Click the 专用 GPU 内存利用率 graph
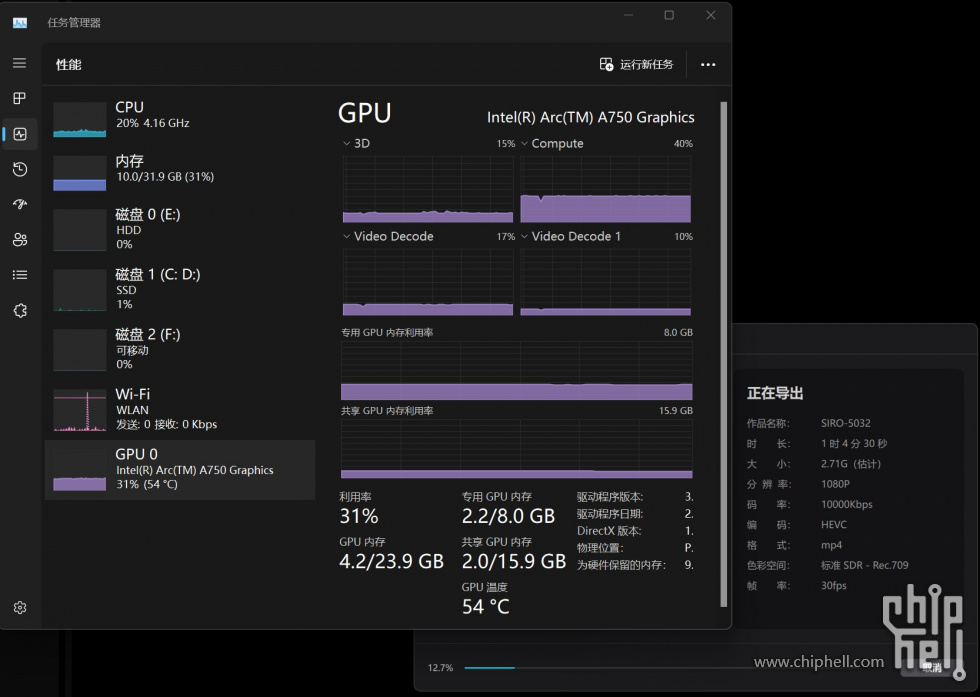 pyautogui.click(x=517, y=371)
